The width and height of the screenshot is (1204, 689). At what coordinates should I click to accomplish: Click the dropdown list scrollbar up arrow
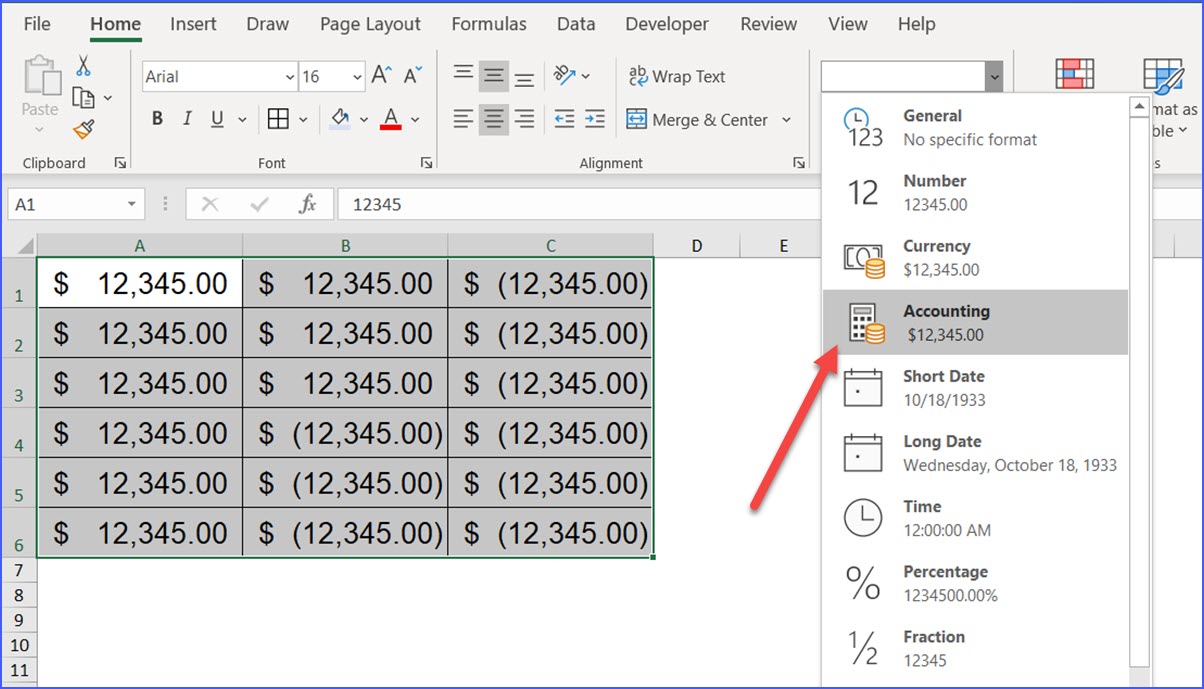coord(1139,104)
